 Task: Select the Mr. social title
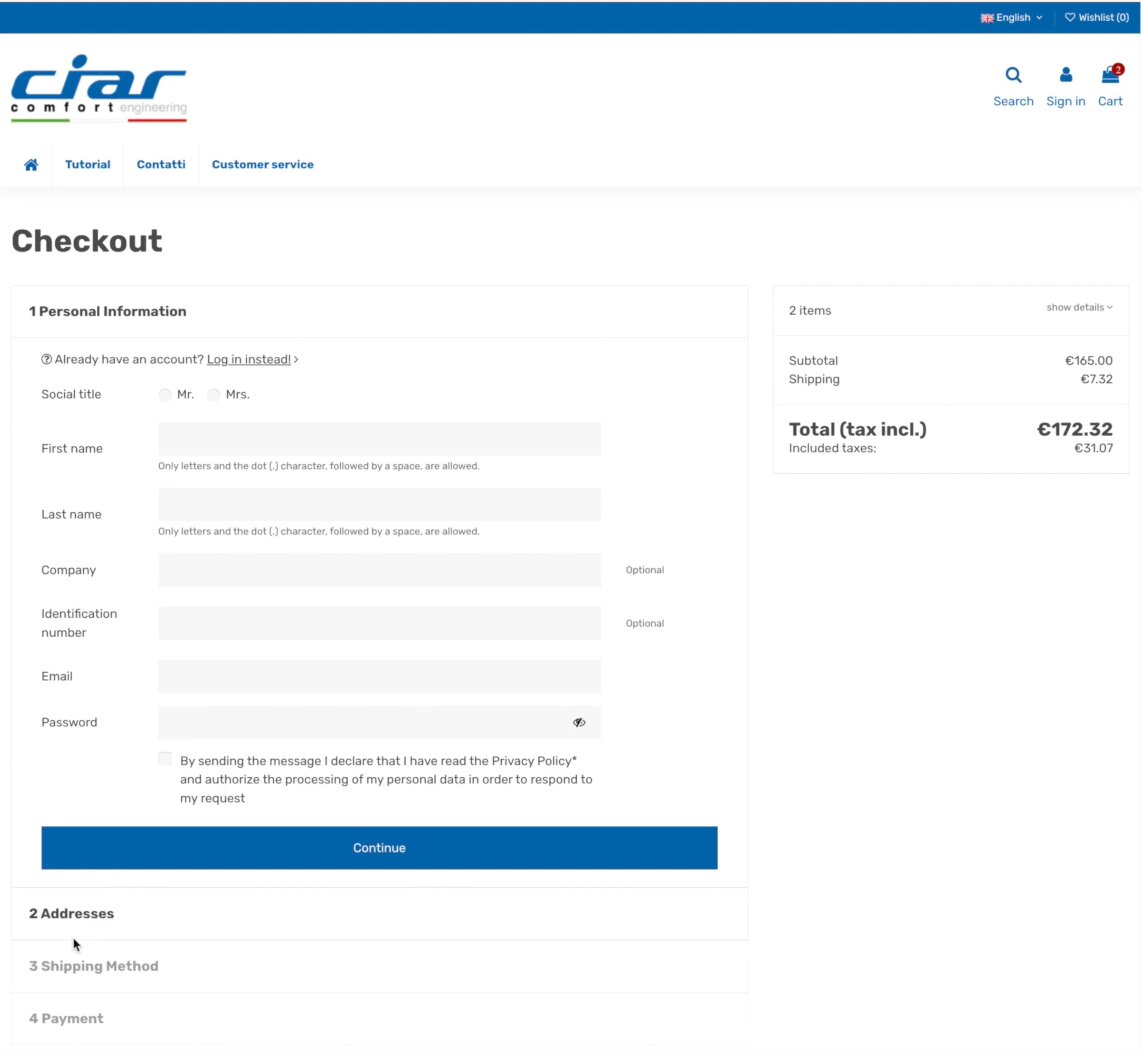(165, 395)
